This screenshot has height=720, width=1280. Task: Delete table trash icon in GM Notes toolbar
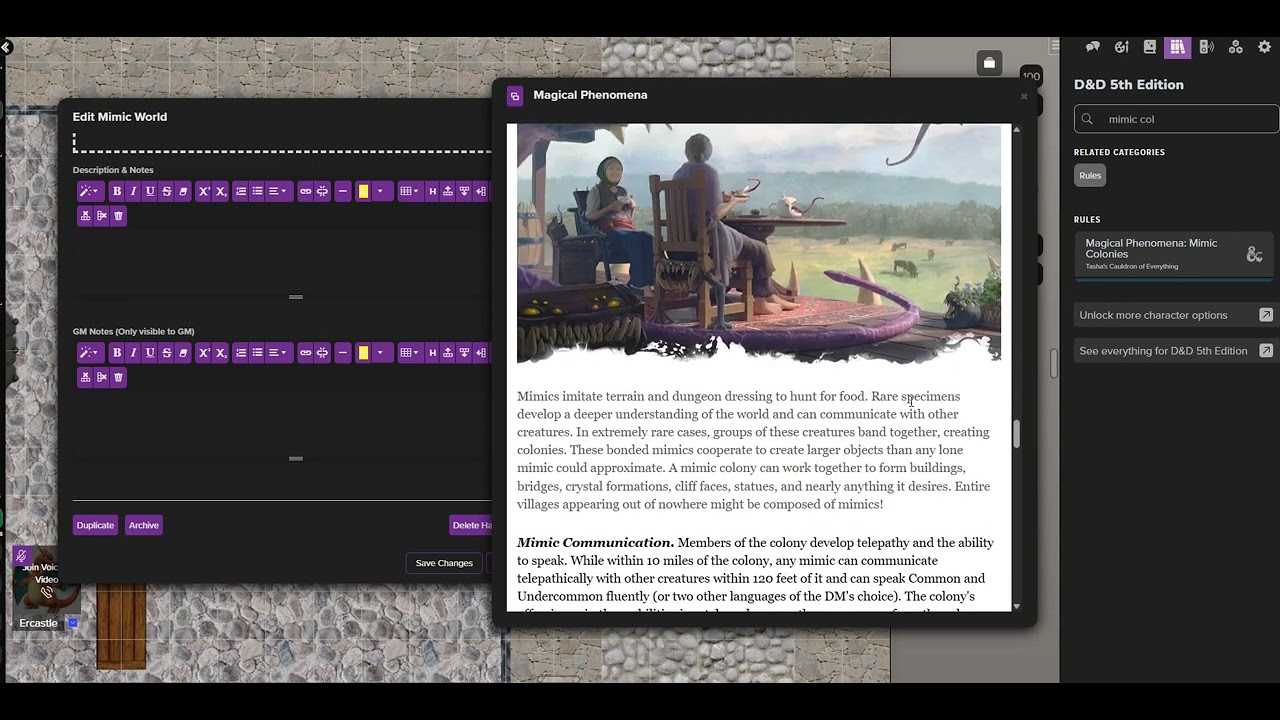click(x=118, y=377)
